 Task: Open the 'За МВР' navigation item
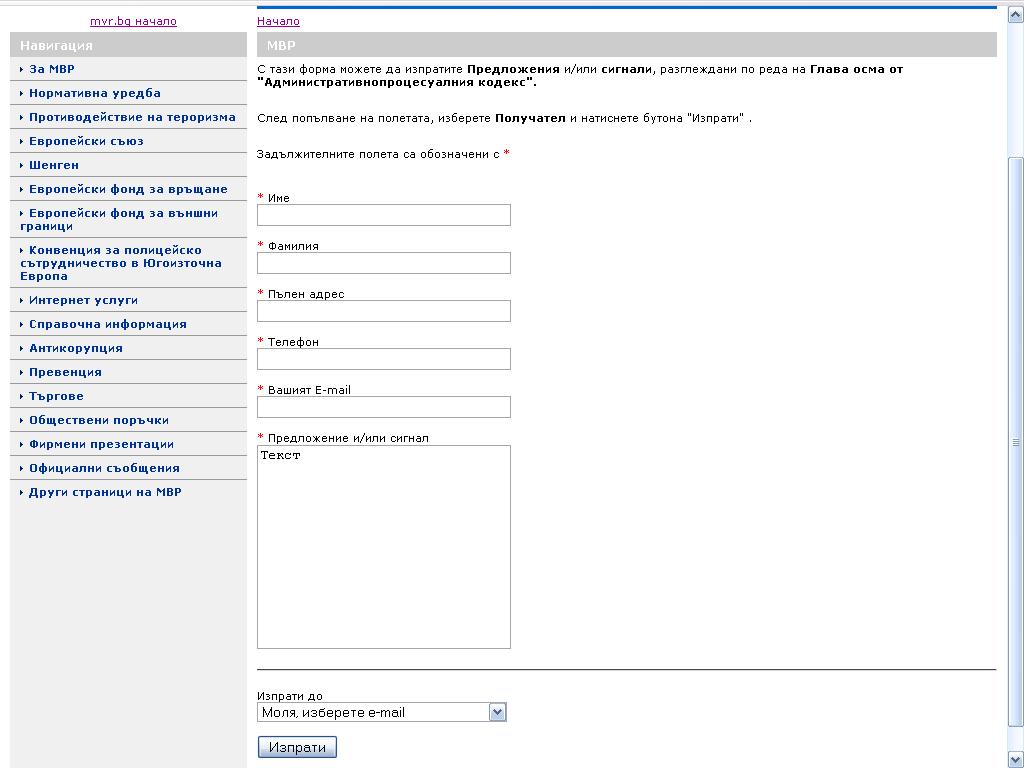click(x=52, y=69)
